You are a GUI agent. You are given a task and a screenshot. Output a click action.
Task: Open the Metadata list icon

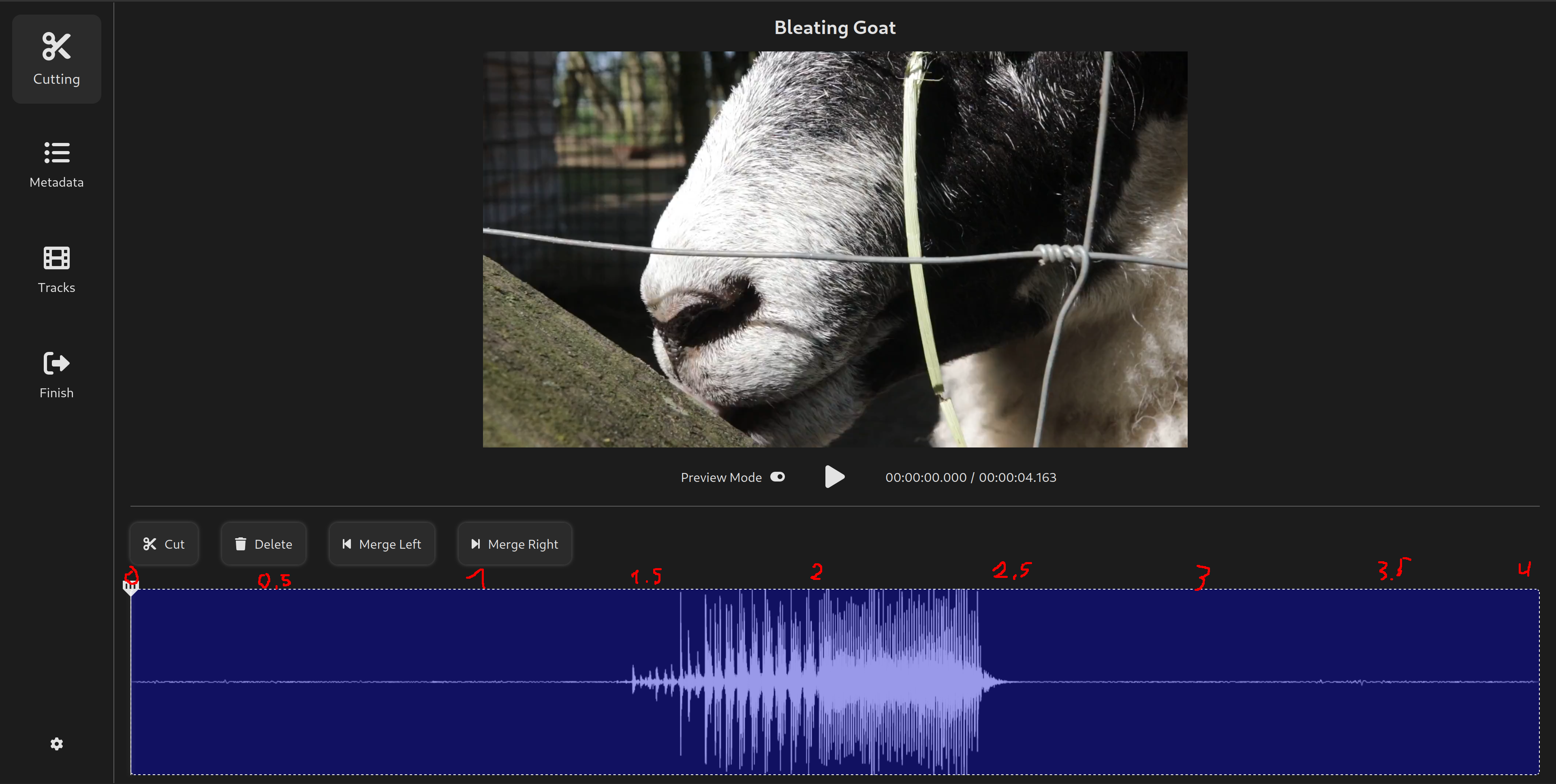click(x=56, y=153)
